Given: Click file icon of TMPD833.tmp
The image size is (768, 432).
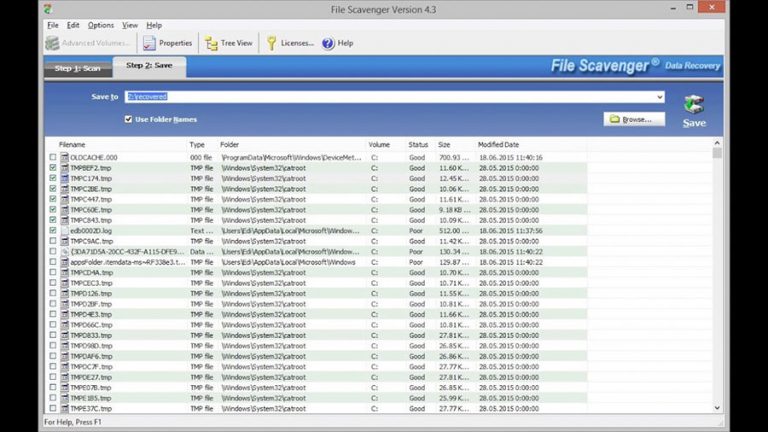Looking at the screenshot, I should point(64,335).
